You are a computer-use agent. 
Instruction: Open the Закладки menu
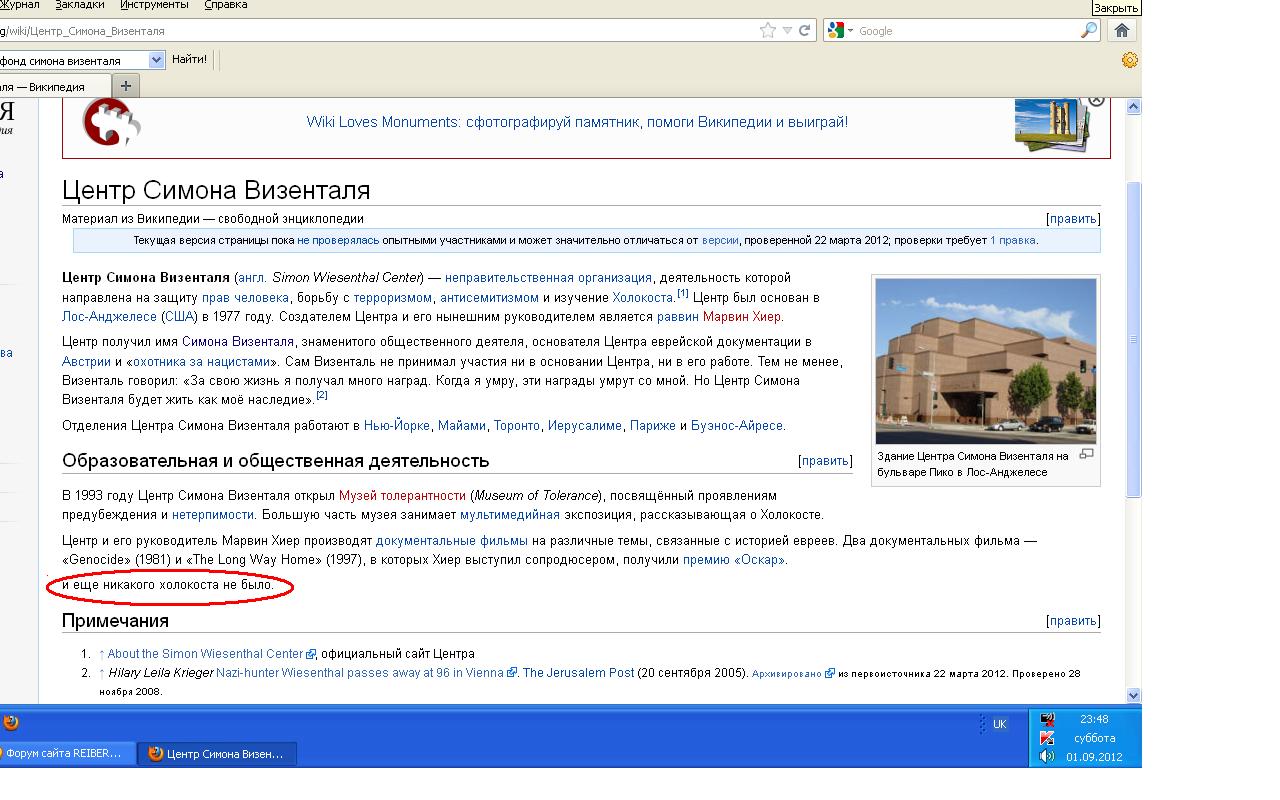(x=79, y=5)
